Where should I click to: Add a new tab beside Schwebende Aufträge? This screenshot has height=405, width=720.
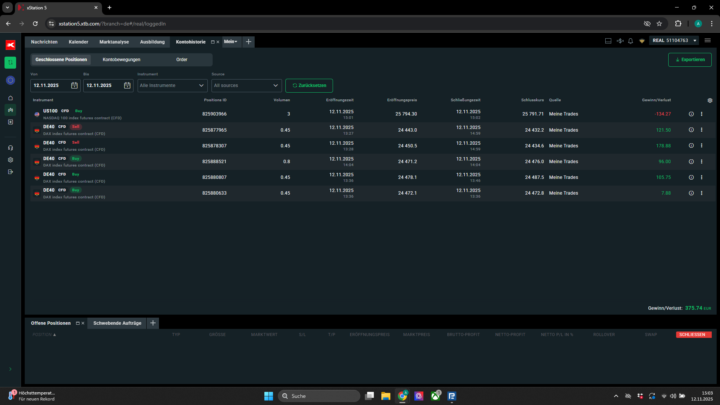[x=153, y=323]
